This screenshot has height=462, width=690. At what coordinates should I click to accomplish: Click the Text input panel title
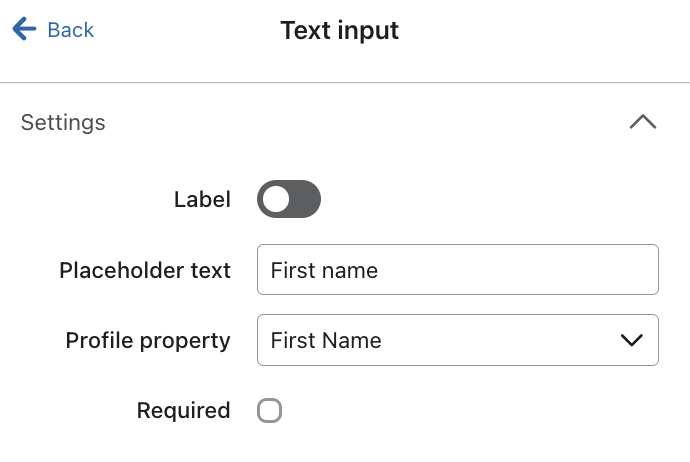pyautogui.click(x=340, y=30)
